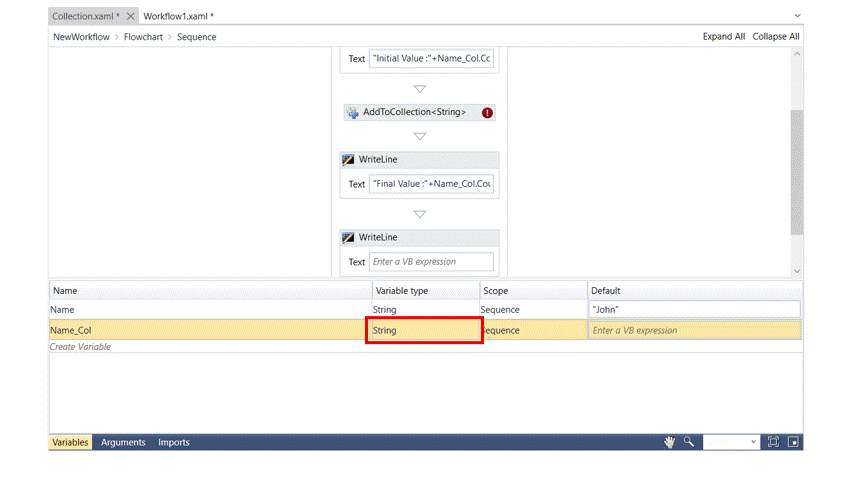The height and width of the screenshot is (480, 853).
Task: Click the Final Value WriteLine activity icon
Action: pos(348,160)
